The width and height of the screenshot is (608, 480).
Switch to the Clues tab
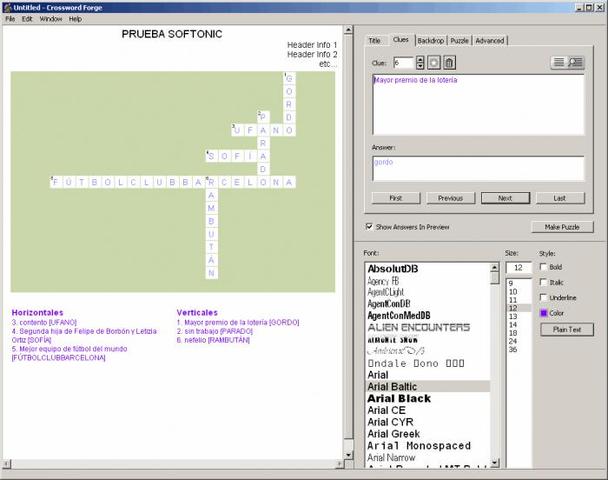[401, 40]
